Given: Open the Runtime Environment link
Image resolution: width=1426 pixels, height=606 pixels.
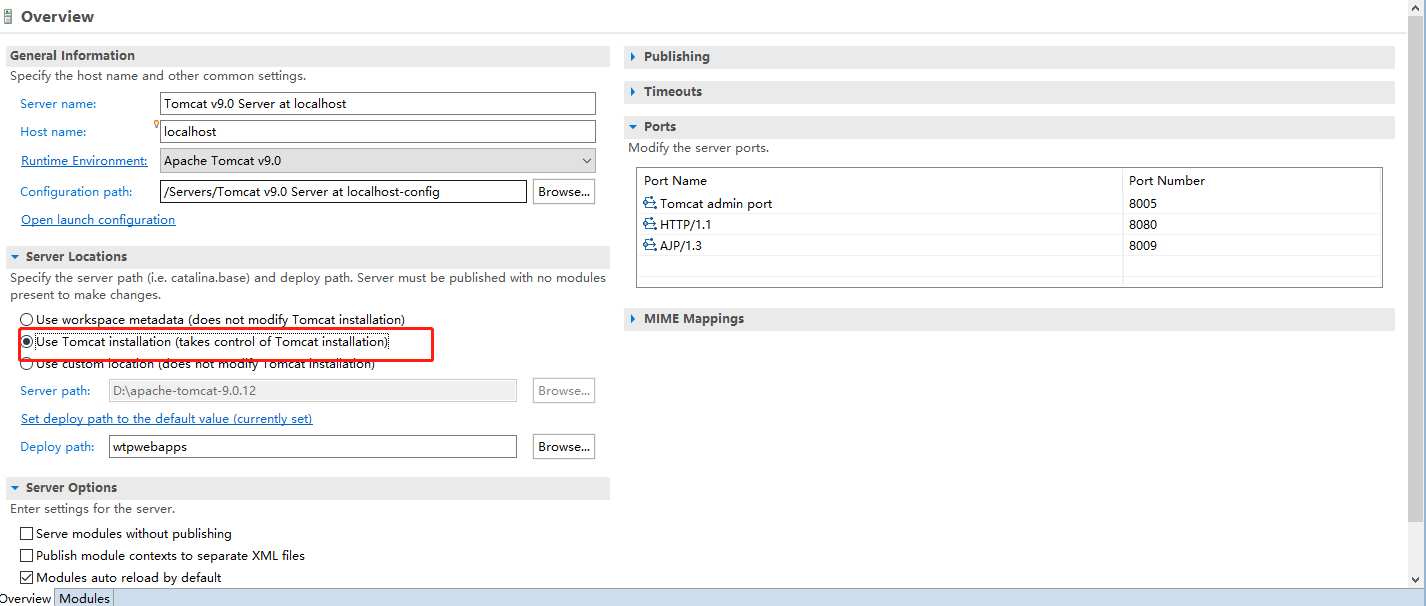Looking at the screenshot, I should pos(84,160).
